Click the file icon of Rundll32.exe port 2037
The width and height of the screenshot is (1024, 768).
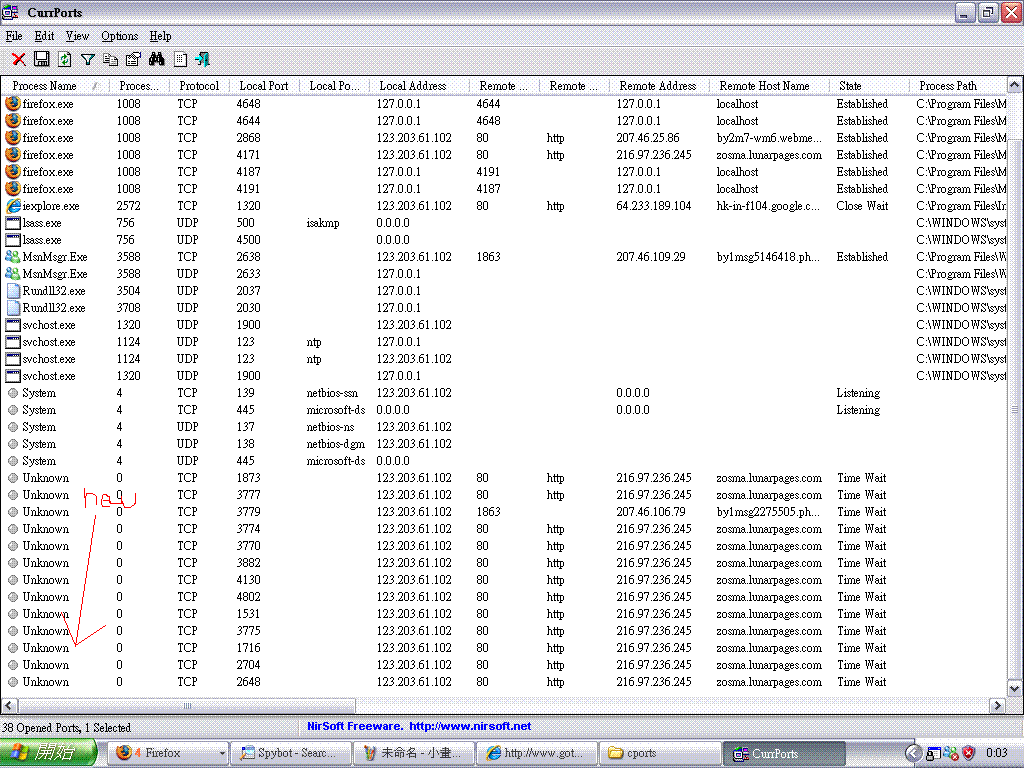point(12,291)
